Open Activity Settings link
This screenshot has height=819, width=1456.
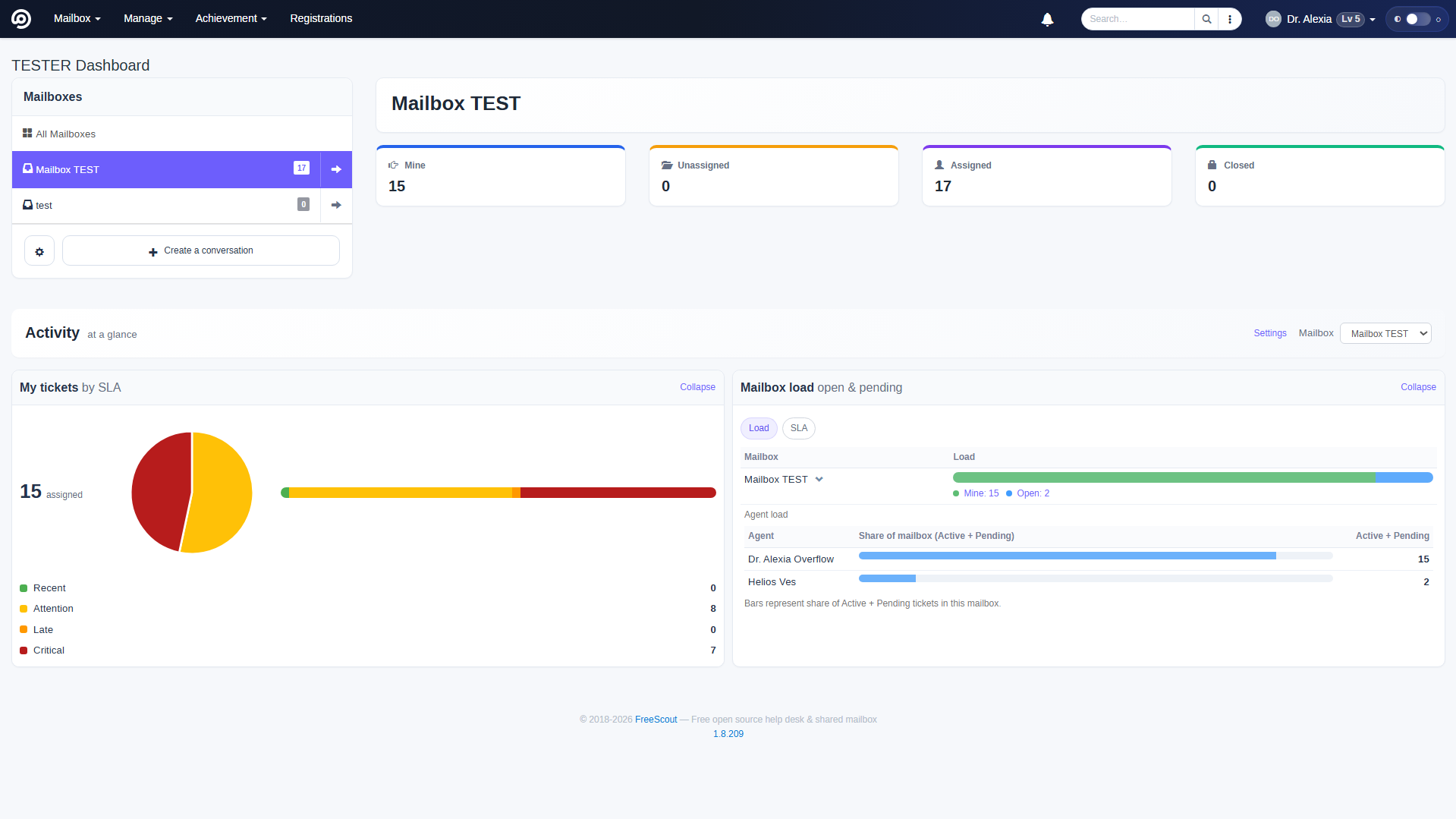point(1269,333)
